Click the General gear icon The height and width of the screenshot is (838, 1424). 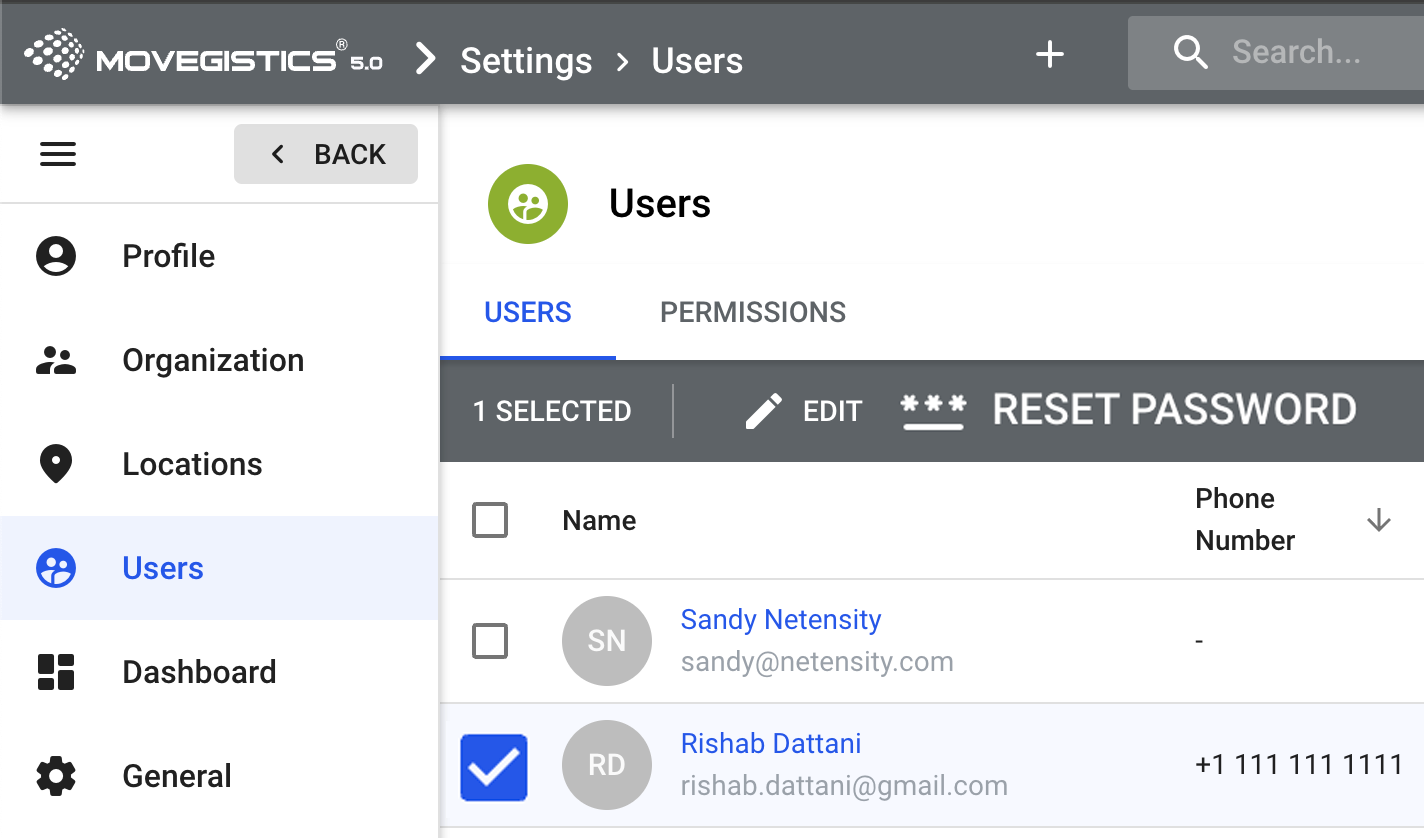pyautogui.click(x=56, y=776)
